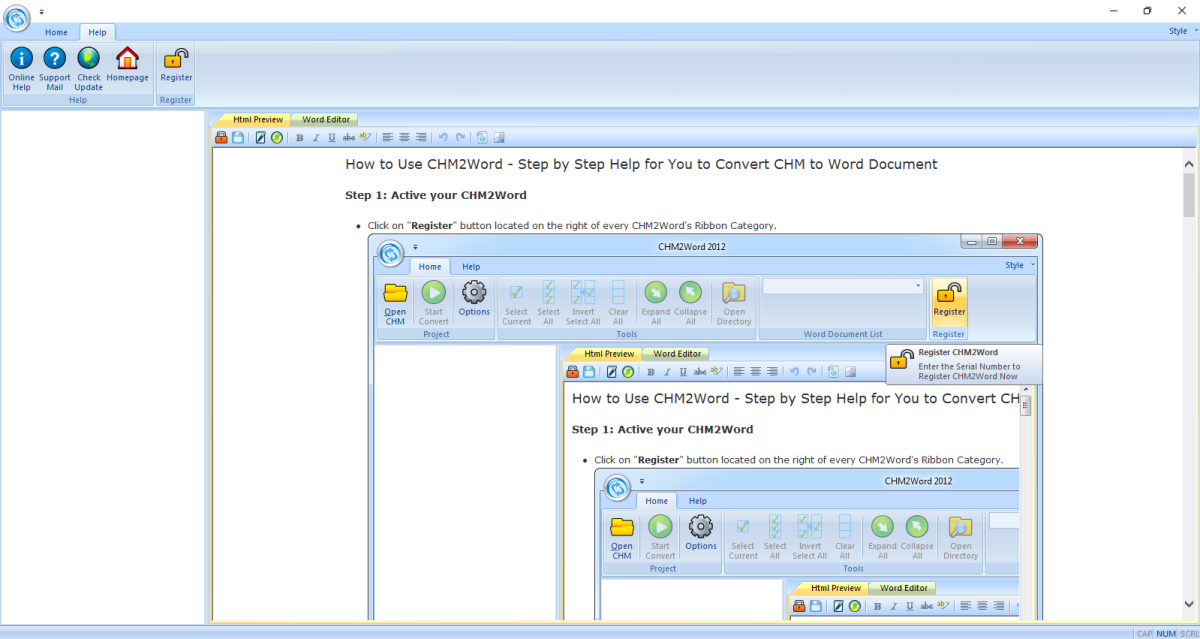This screenshot has width=1200, height=639.
Task: Click the vertical scrollbar down arrow
Action: (1189, 604)
